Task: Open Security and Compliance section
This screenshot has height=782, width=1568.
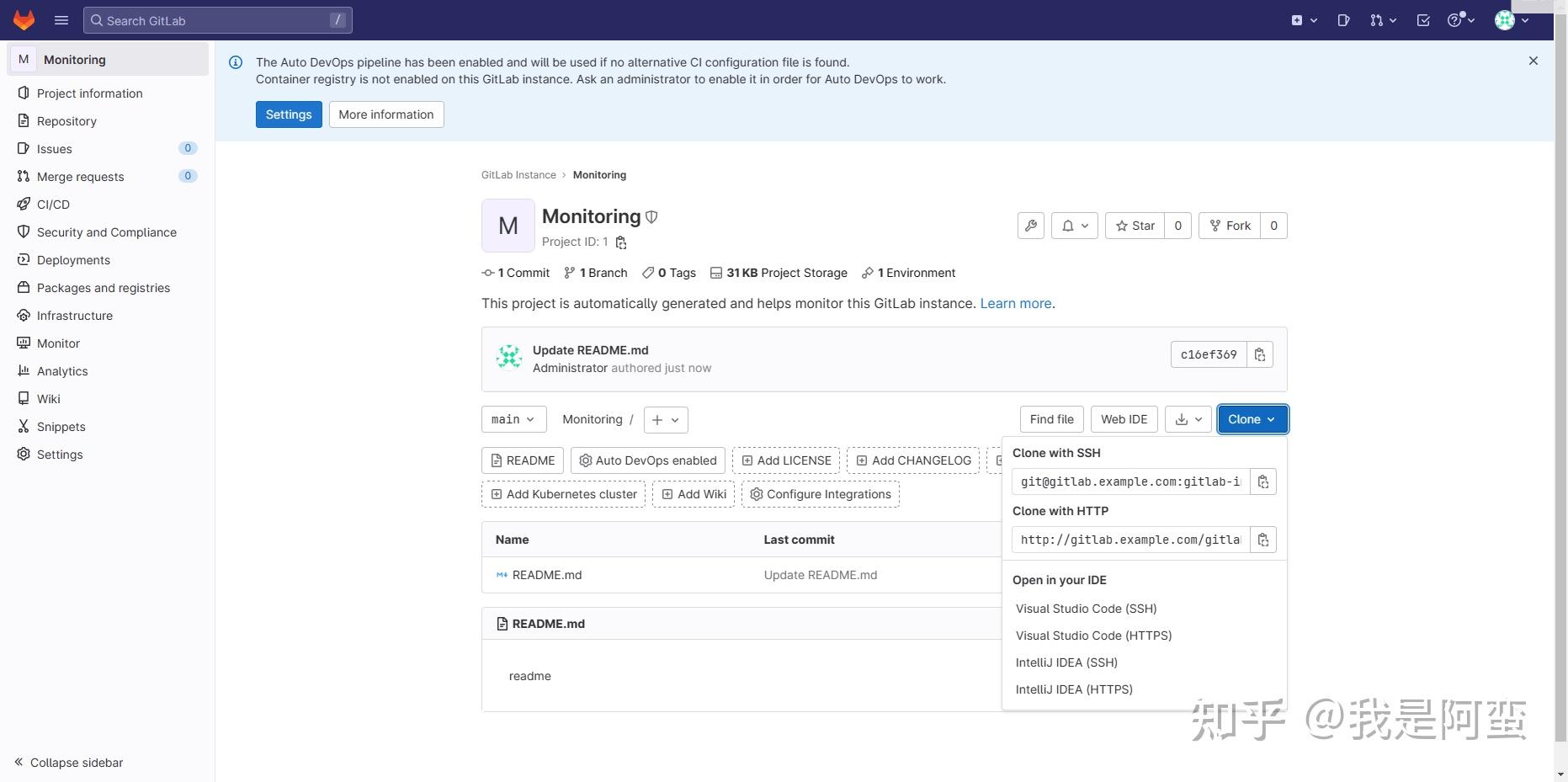Action: coord(106,231)
